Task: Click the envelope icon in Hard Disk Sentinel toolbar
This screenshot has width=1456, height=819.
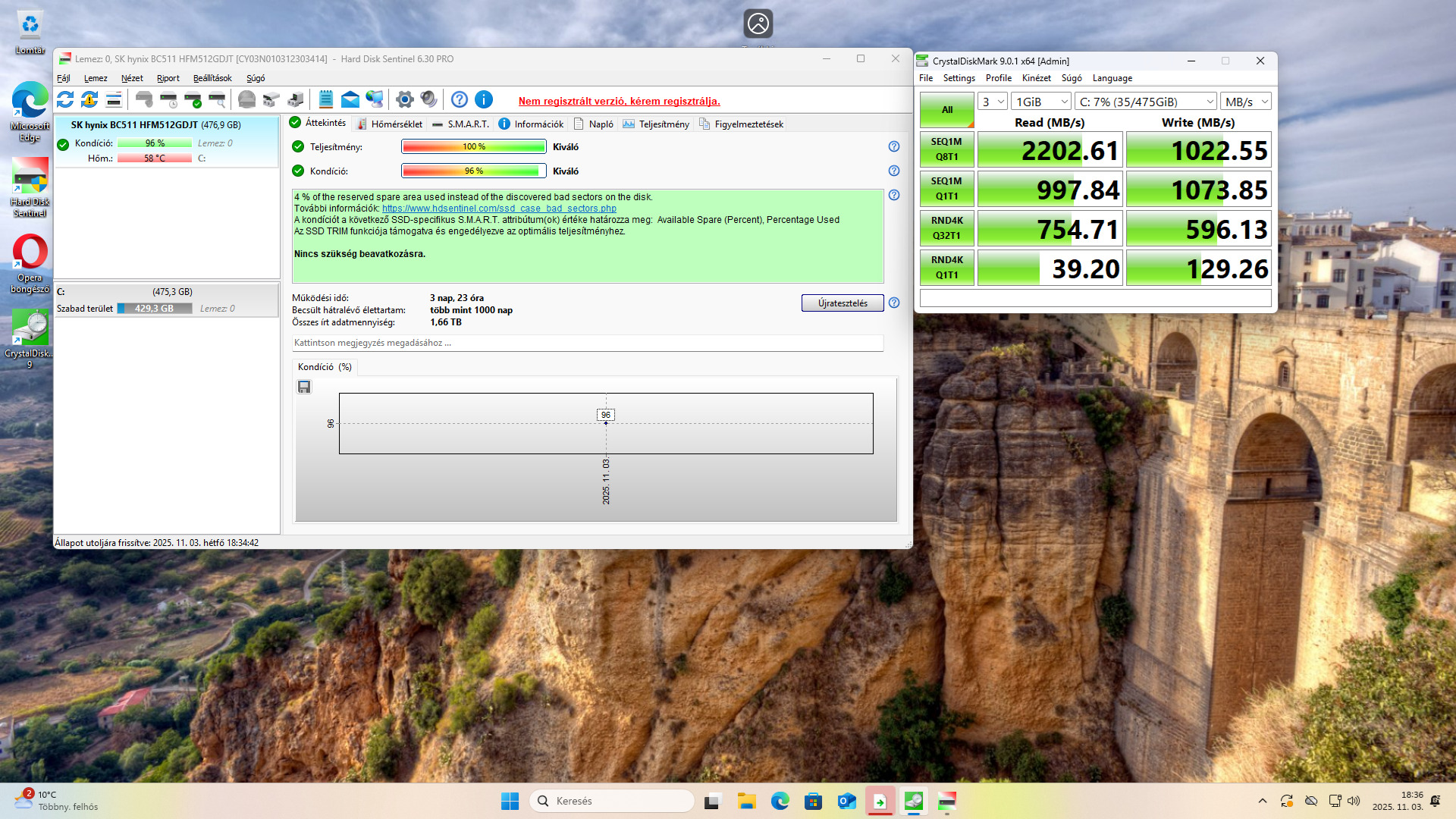Action: 350,99
